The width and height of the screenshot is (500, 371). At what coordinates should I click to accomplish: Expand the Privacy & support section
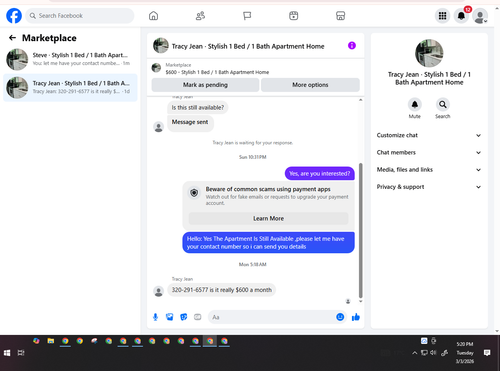tap(429, 187)
